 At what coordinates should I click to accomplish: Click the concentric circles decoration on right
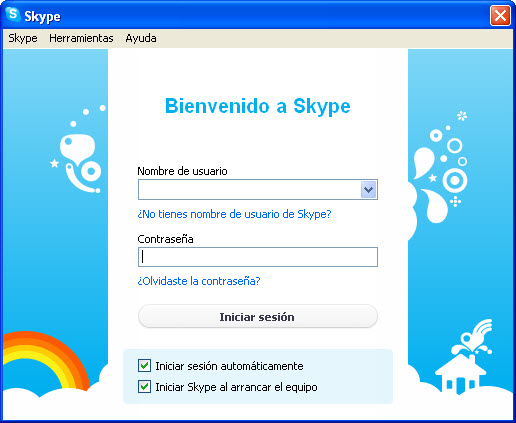[455, 180]
